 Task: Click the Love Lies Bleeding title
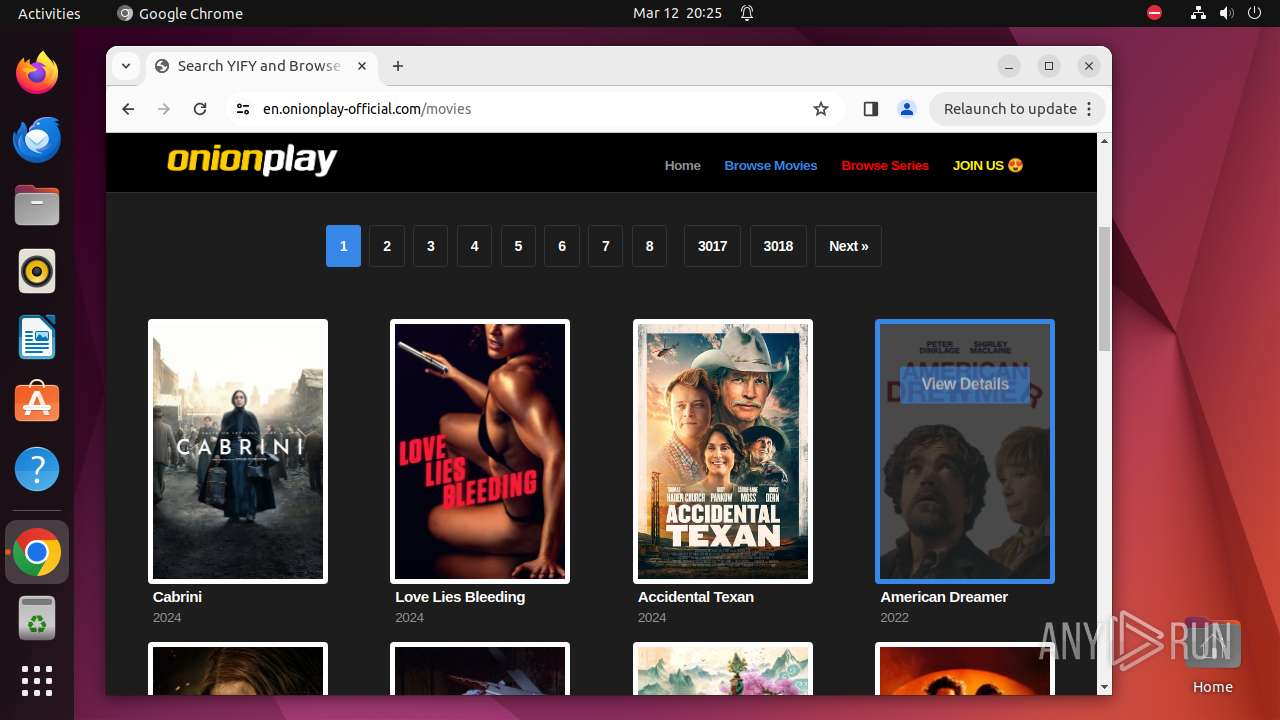(x=460, y=597)
